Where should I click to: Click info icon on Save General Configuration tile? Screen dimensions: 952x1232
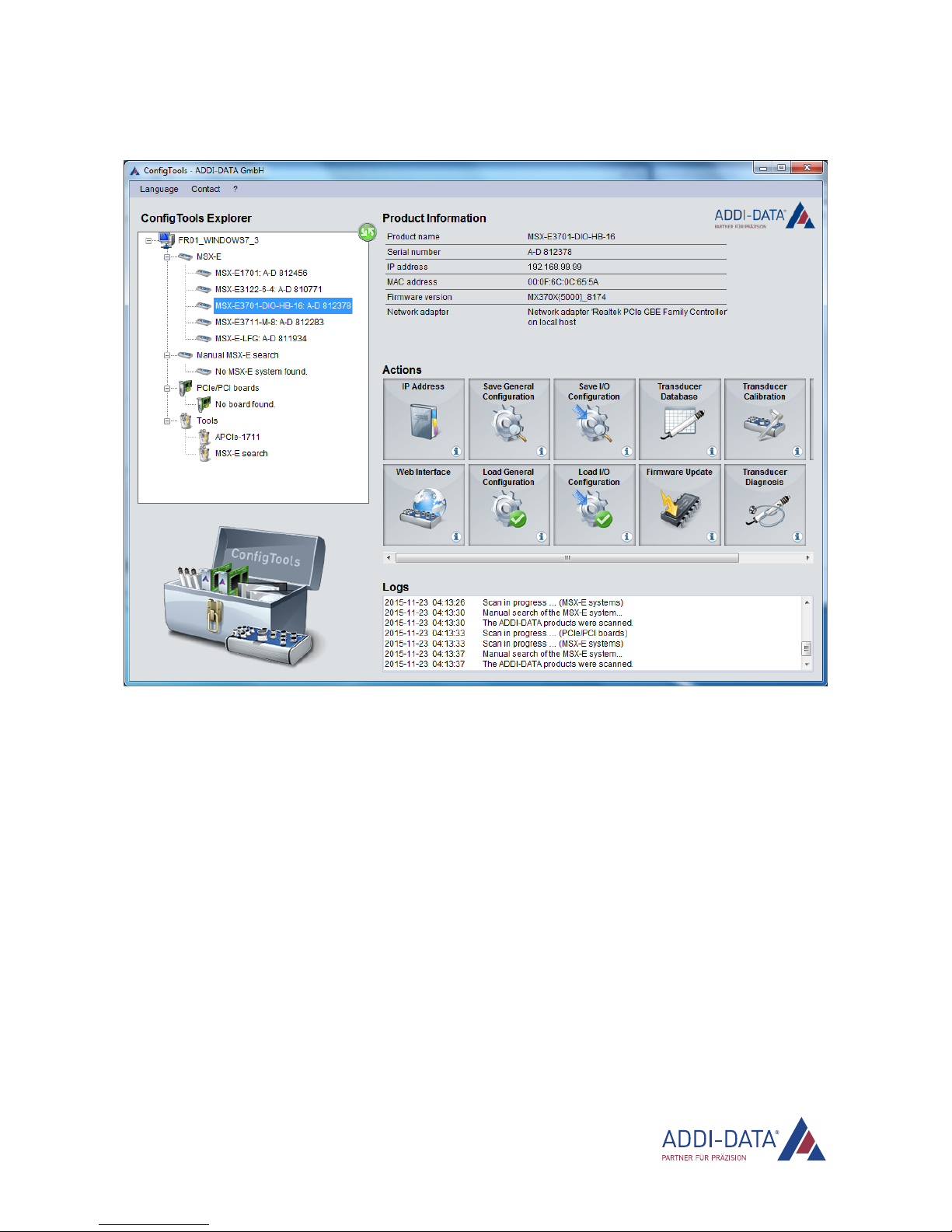(x=542, y=452)
